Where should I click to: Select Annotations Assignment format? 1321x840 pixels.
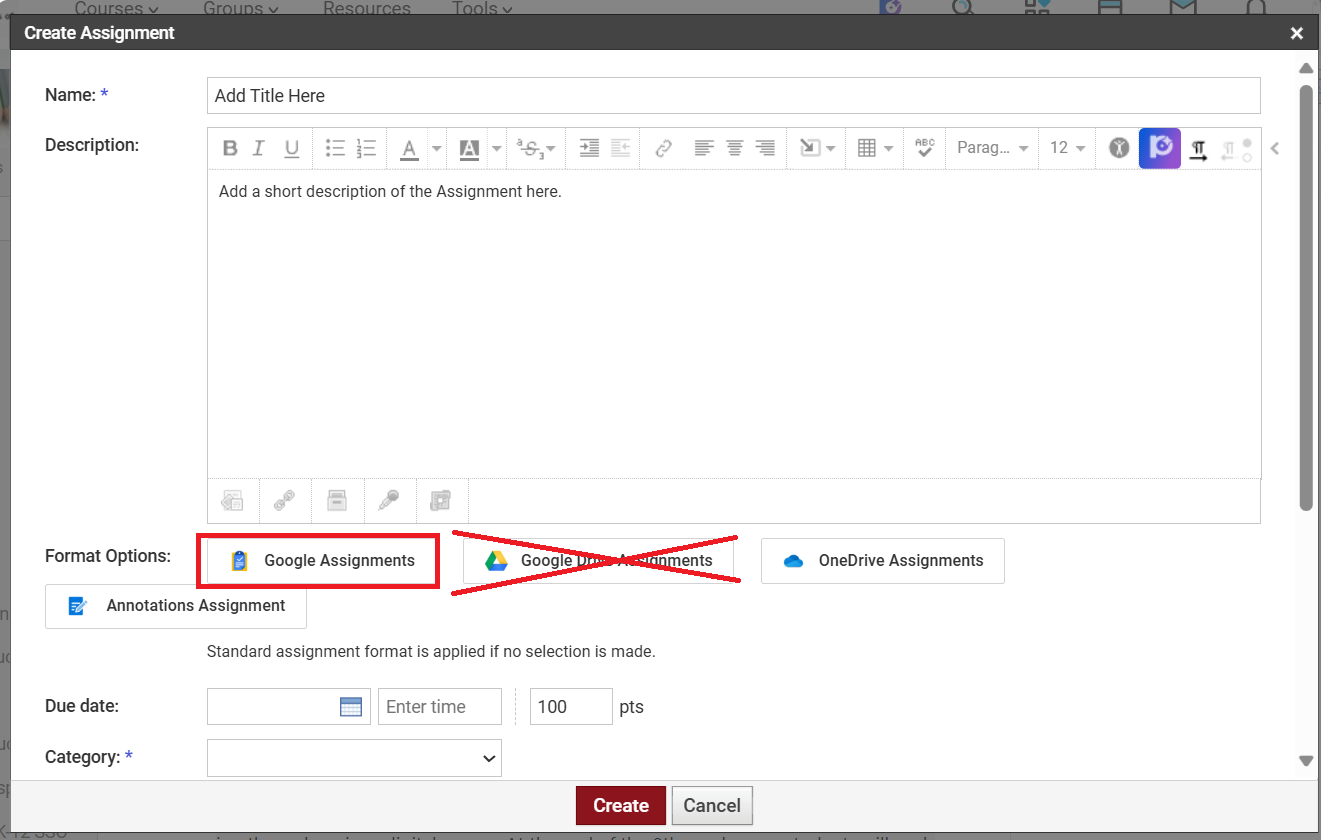click(x=176, y=606)
